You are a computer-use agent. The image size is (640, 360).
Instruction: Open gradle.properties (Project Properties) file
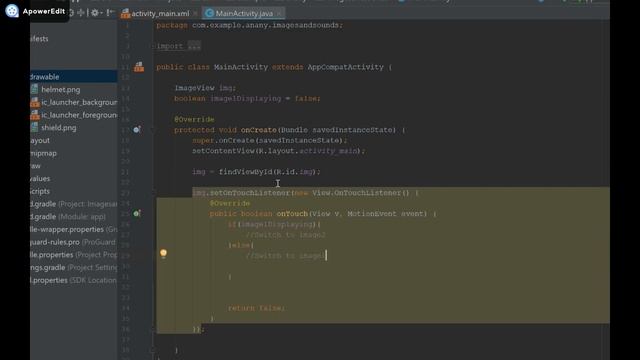point(73,254)
